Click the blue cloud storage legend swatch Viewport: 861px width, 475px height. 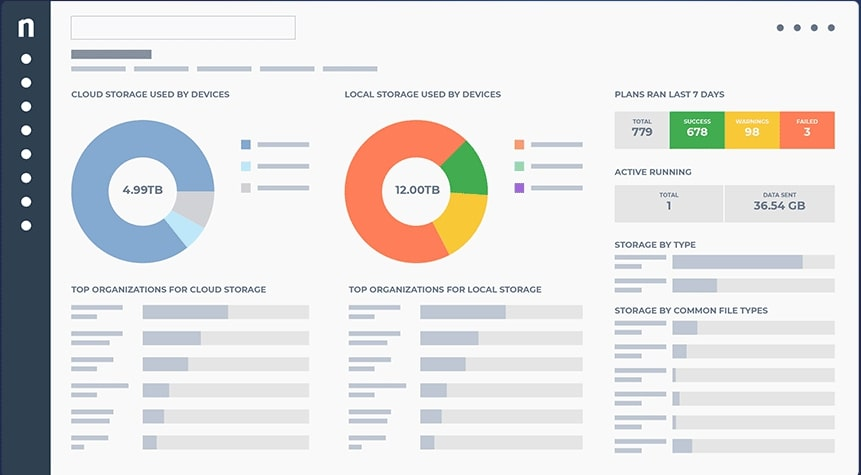246,144
